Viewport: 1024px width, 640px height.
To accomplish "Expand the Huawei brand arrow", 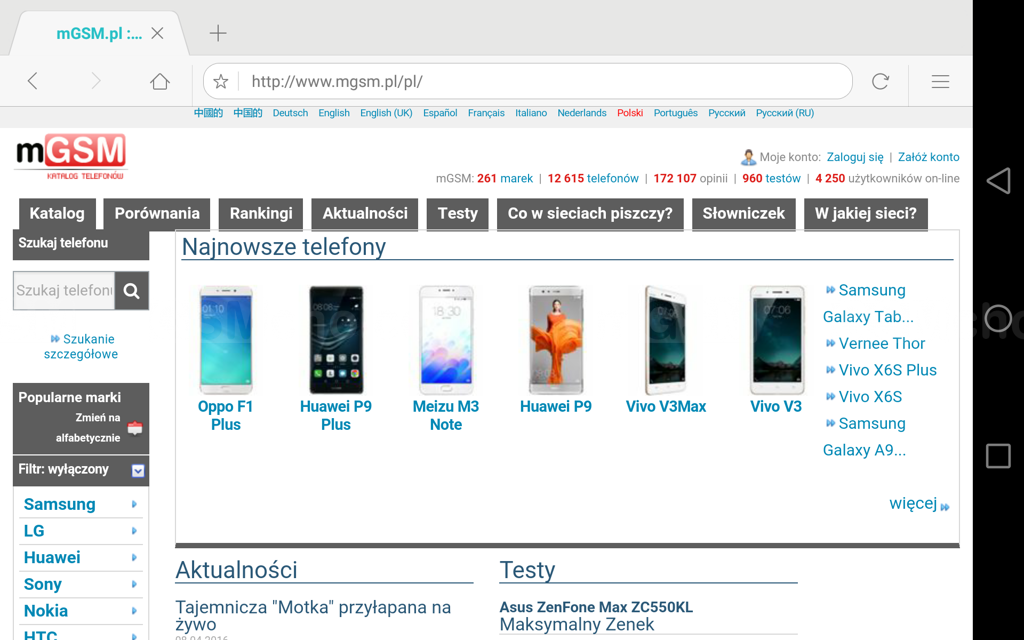I will [x=134, y=558].
